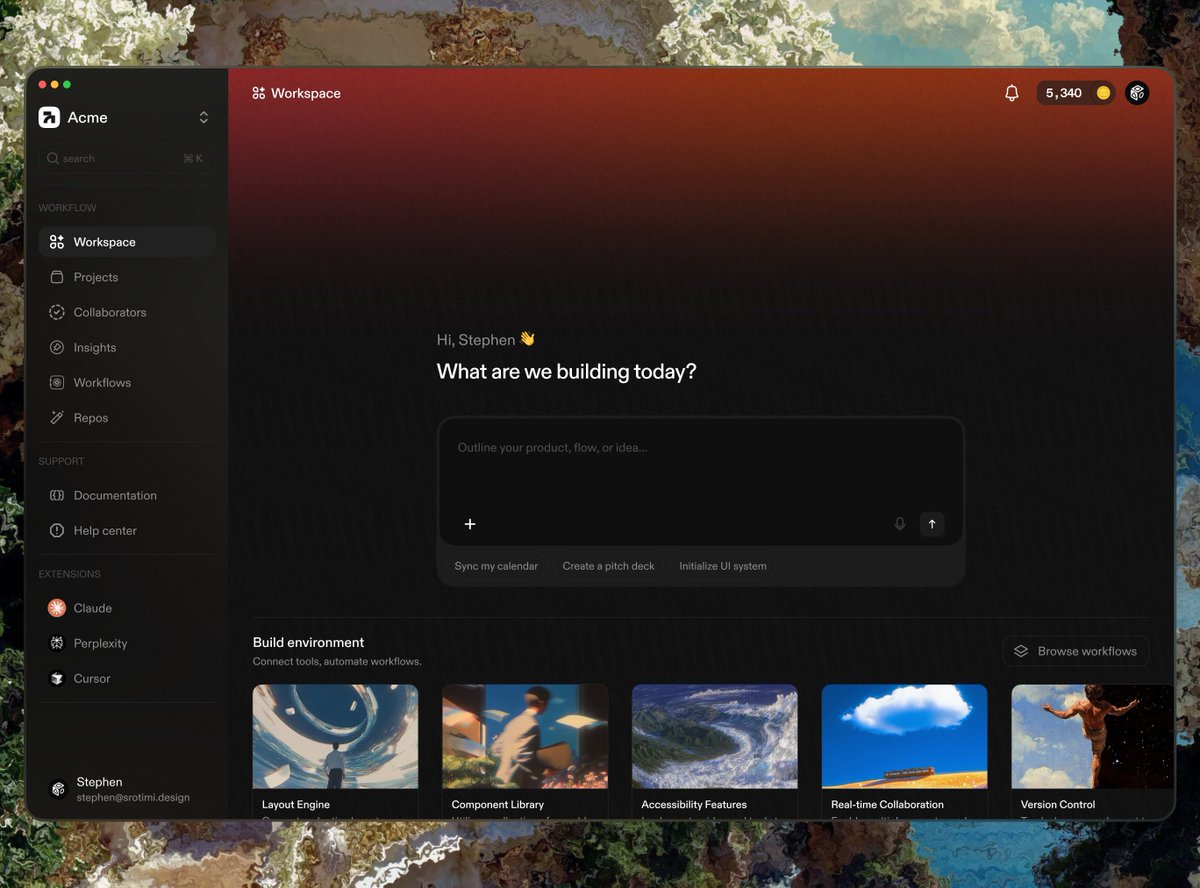Open the profile avatar in header
Image resolution: width=1200 pixels, height=888 pixels.
1137,93
